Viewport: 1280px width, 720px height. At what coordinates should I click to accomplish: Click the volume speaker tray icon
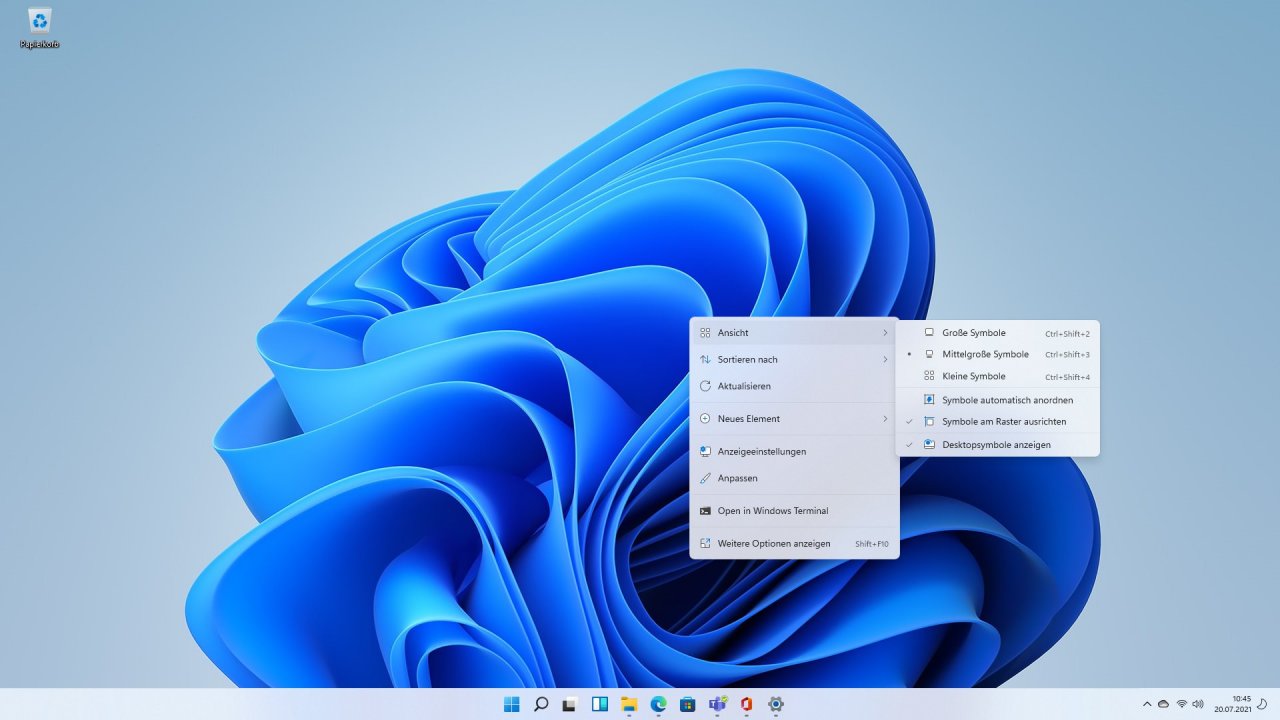[1198, 704]
